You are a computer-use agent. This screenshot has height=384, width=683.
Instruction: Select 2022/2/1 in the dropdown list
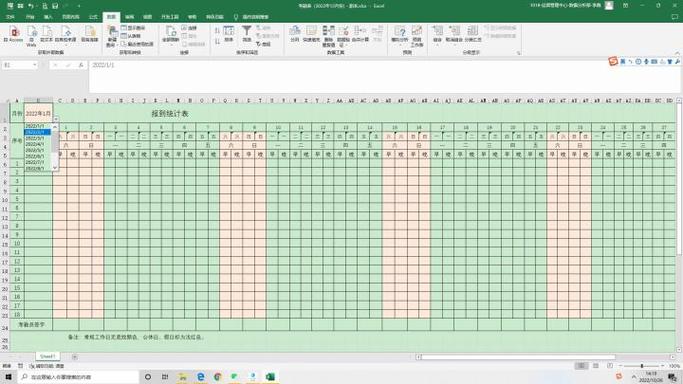click(x=37, y=132)
